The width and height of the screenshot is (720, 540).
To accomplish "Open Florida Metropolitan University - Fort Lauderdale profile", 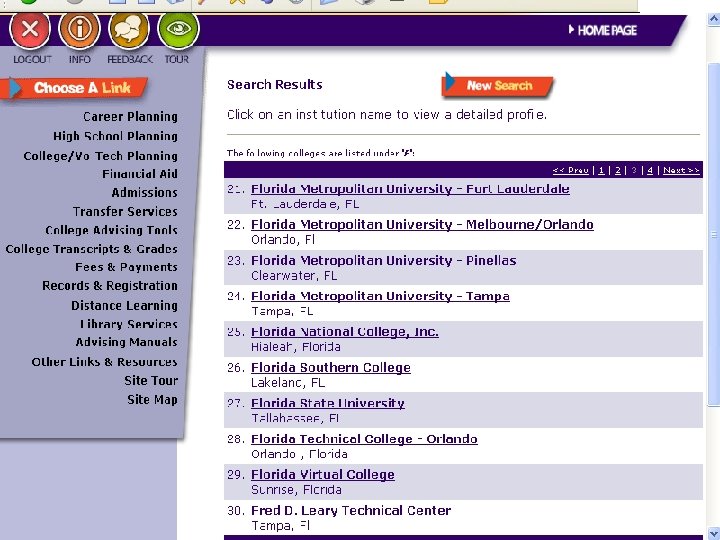I will point(411,189).
